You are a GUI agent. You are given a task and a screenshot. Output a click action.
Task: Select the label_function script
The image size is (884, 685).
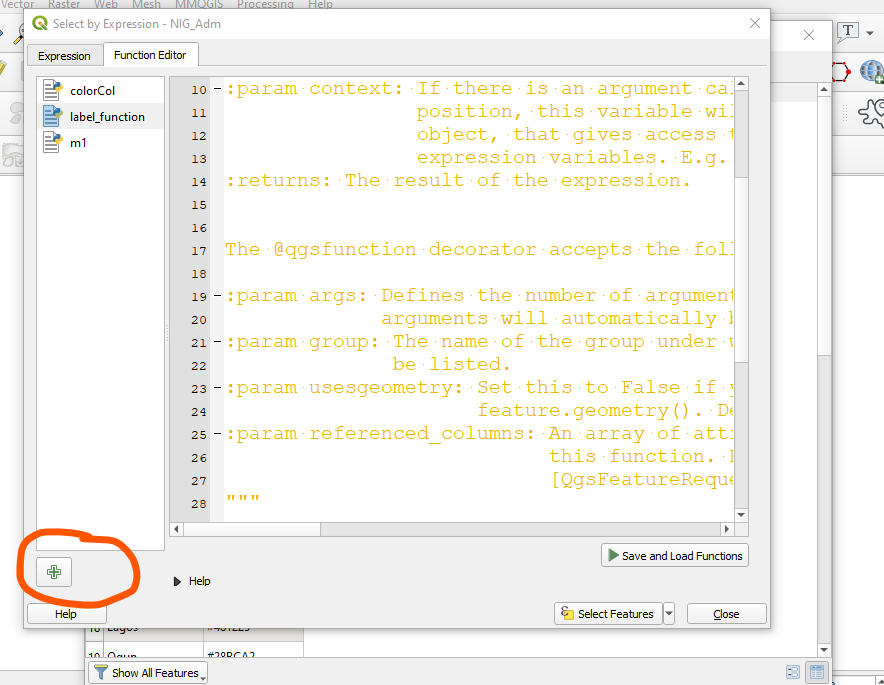(x=104, y=115)
